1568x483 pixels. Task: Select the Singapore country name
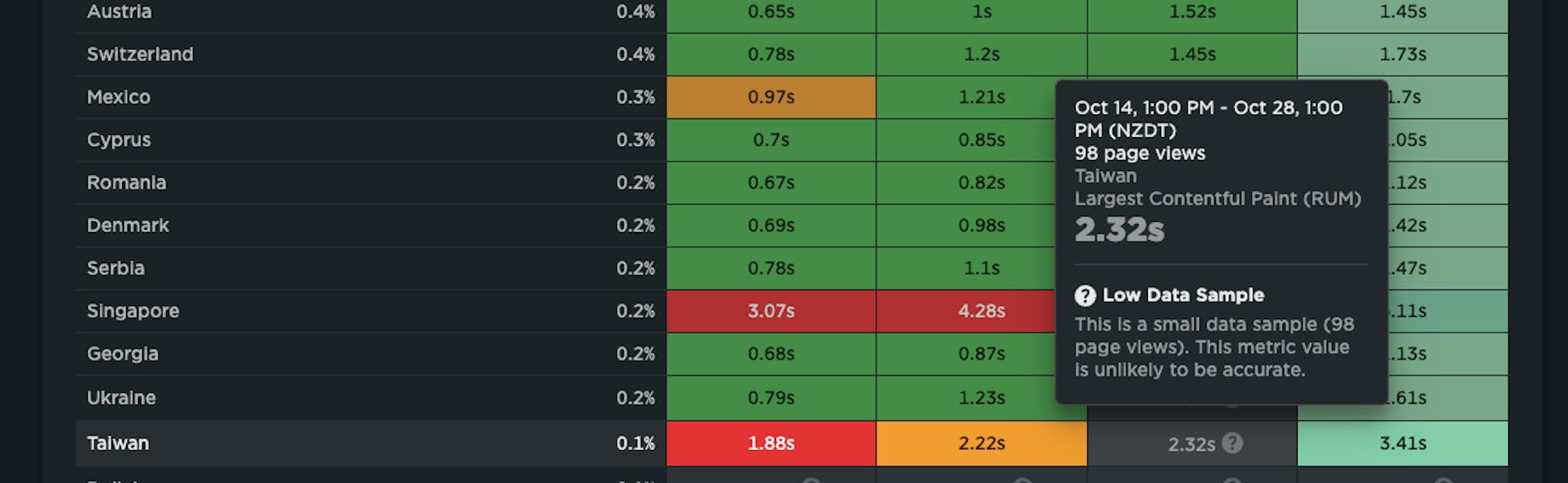pyautogui.click(x=133, y=310)
